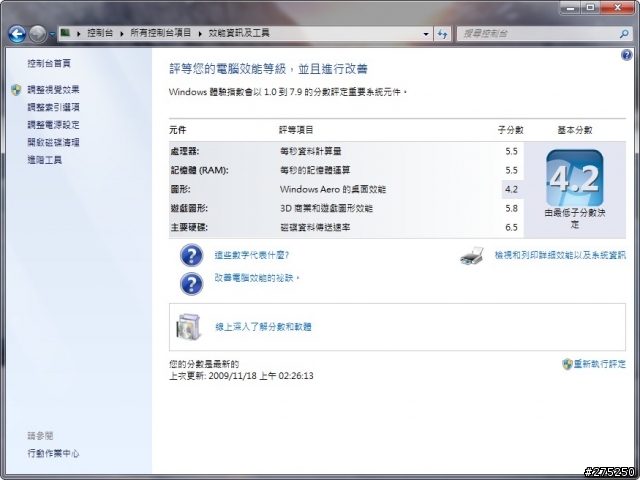Click the search magnifier icon
This screenshot has width=640, height=480.
(x=624, y=34)
